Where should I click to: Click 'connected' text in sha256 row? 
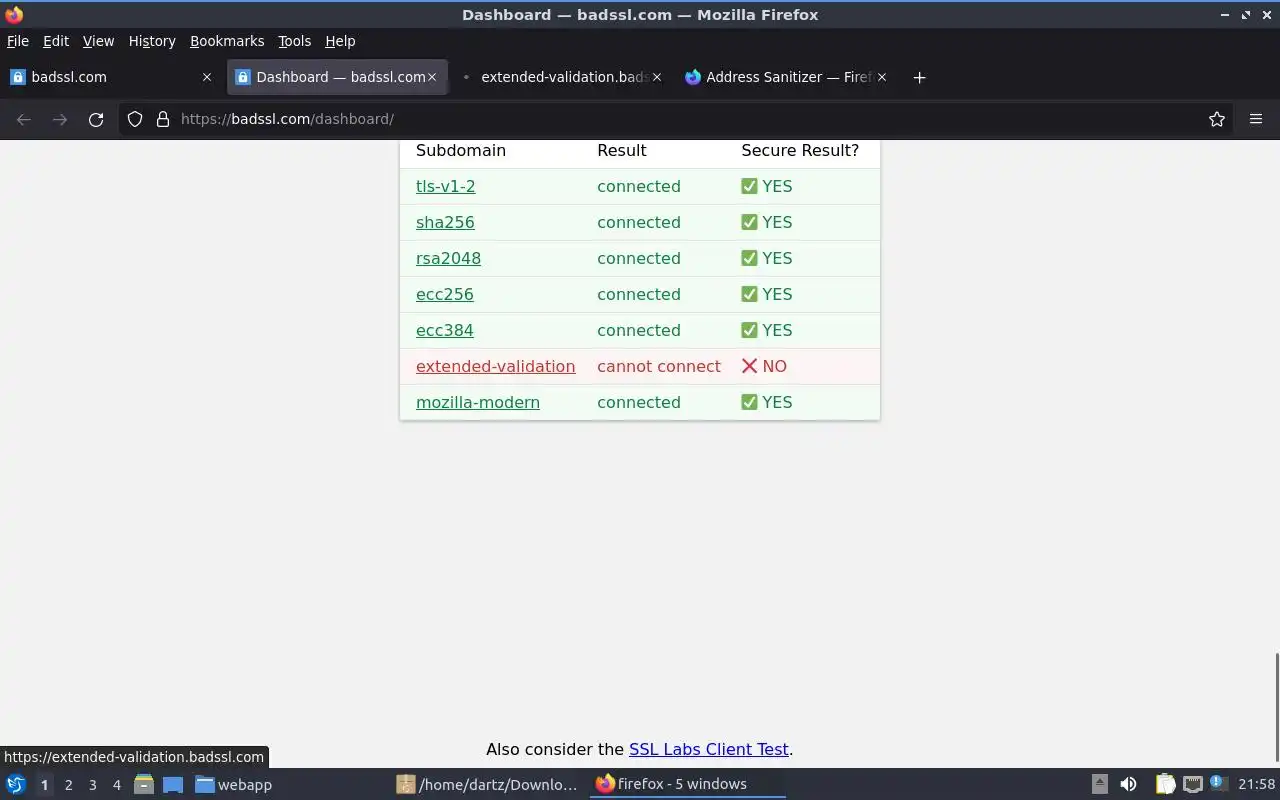point(639,222)
